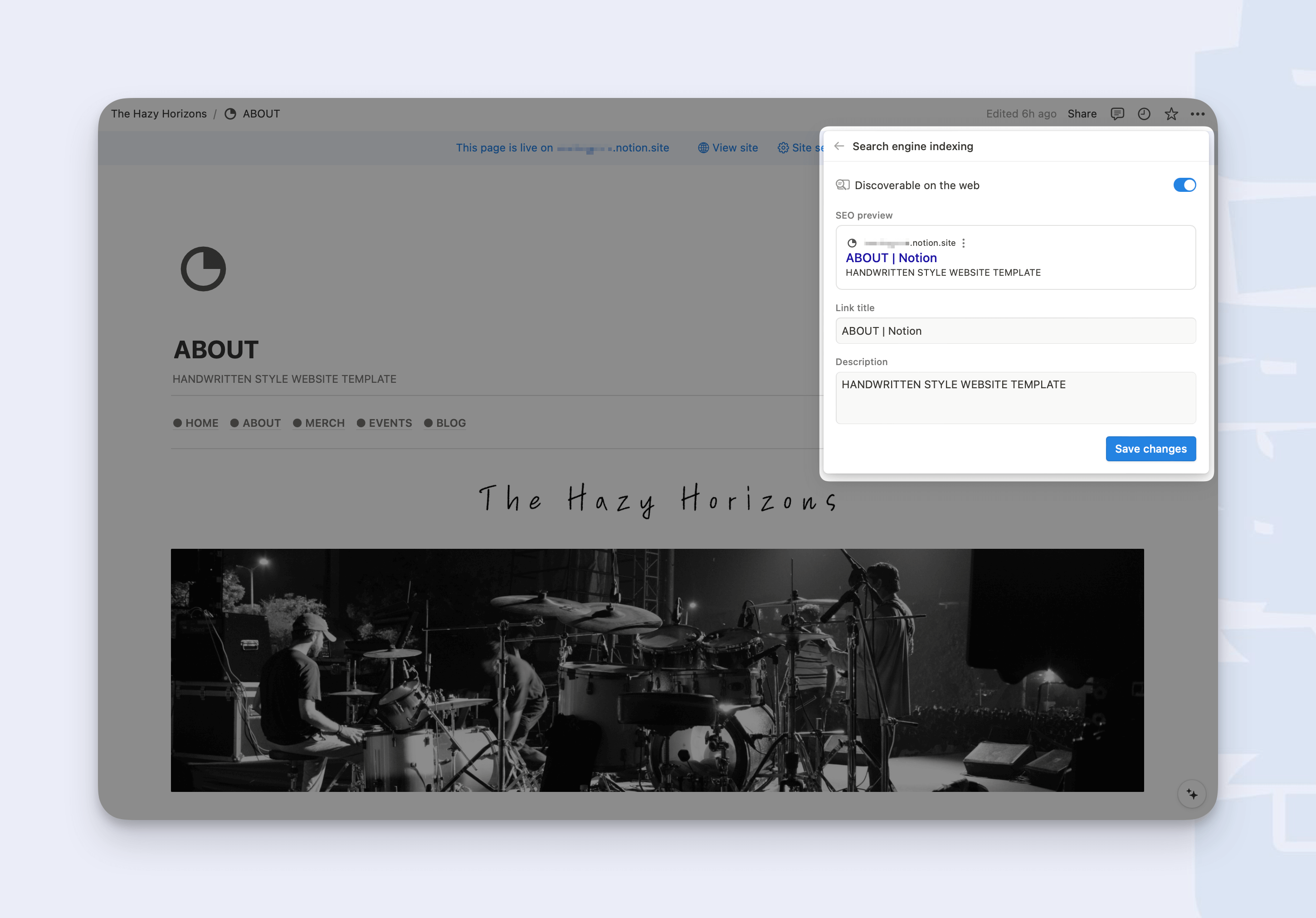Image resolution: width=1316 pixels, height=918 pixels.
Task: Click the ABOUT | Notion preview link
Action: 891,258
